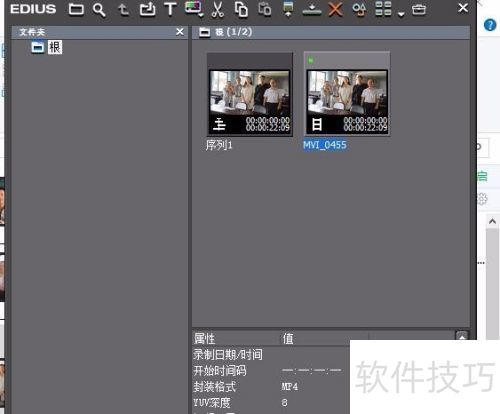Close the folder pane with its X

coord(180,32)
